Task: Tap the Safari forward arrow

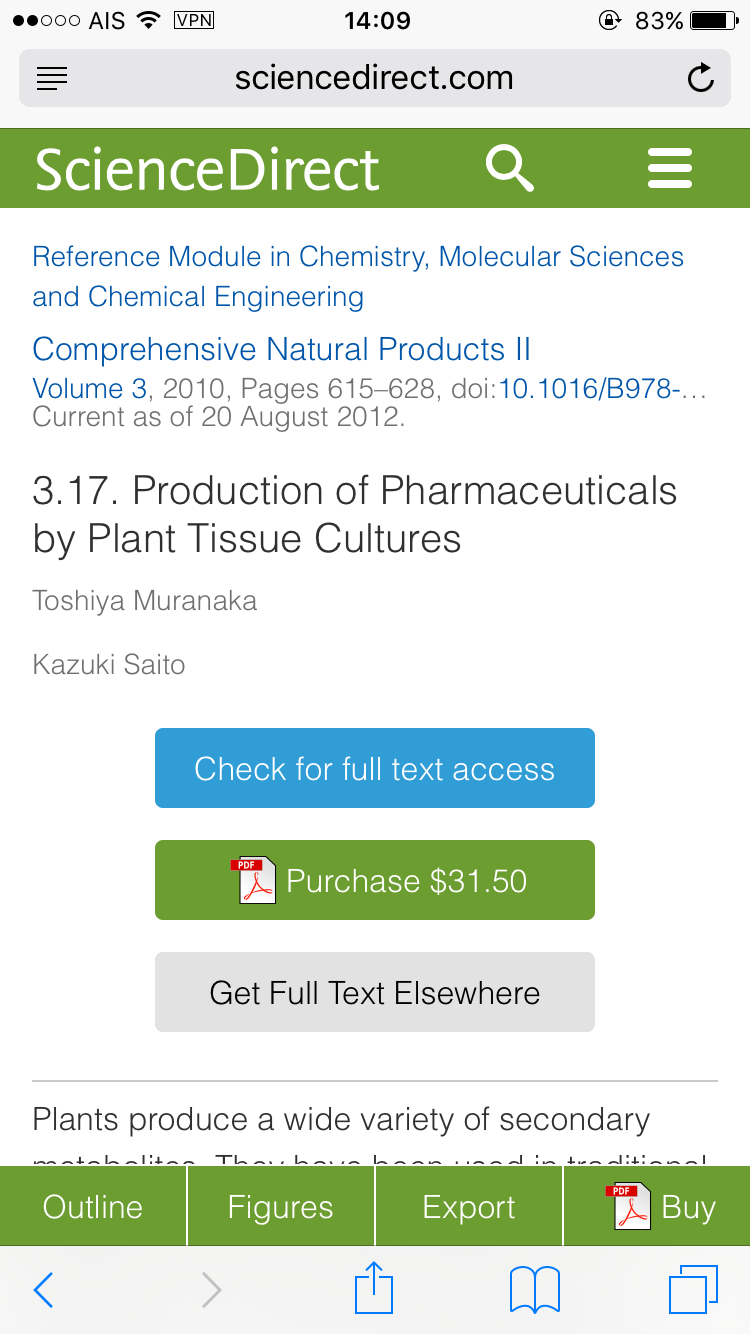Action: [x=211, y=1290]
